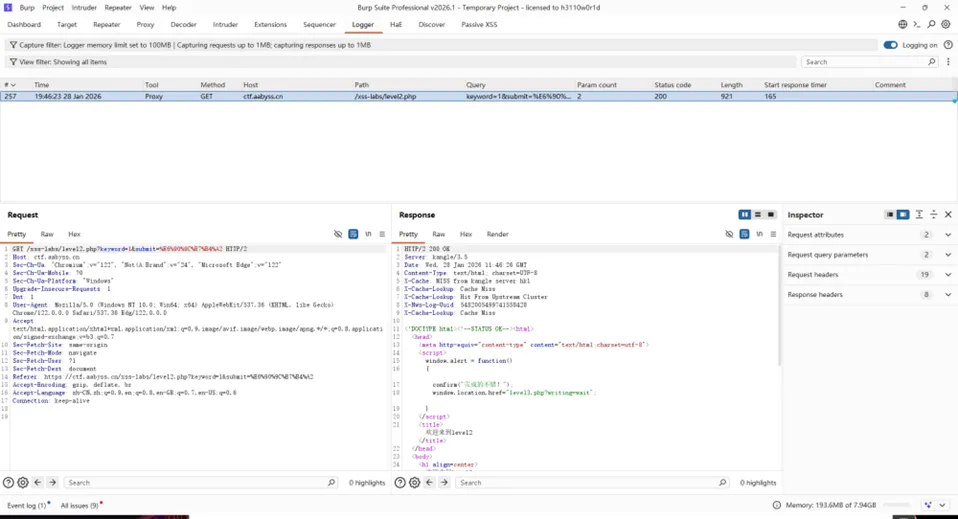Open the Intruder tab
This screenshot has height=519, width=958.
(225, 24)
